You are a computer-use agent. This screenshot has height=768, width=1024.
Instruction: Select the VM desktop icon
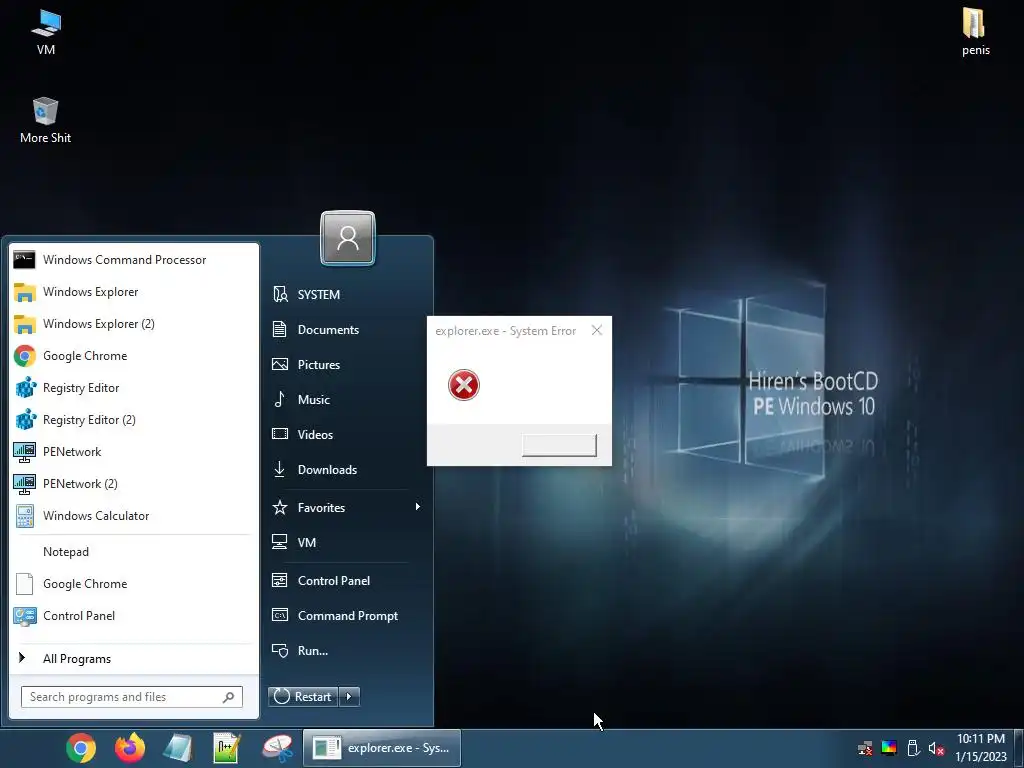(x=46, y=33)
